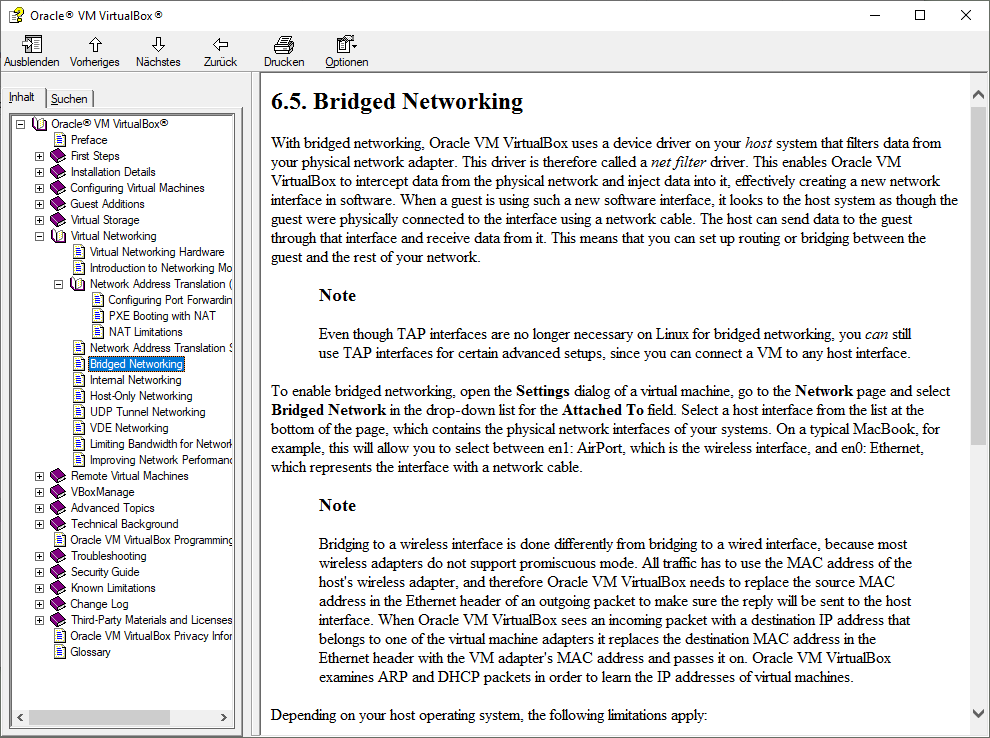Click the open book icon for Virtual Networking
Viewport: 990px width, 738px height.
click(x=58, y=236)
